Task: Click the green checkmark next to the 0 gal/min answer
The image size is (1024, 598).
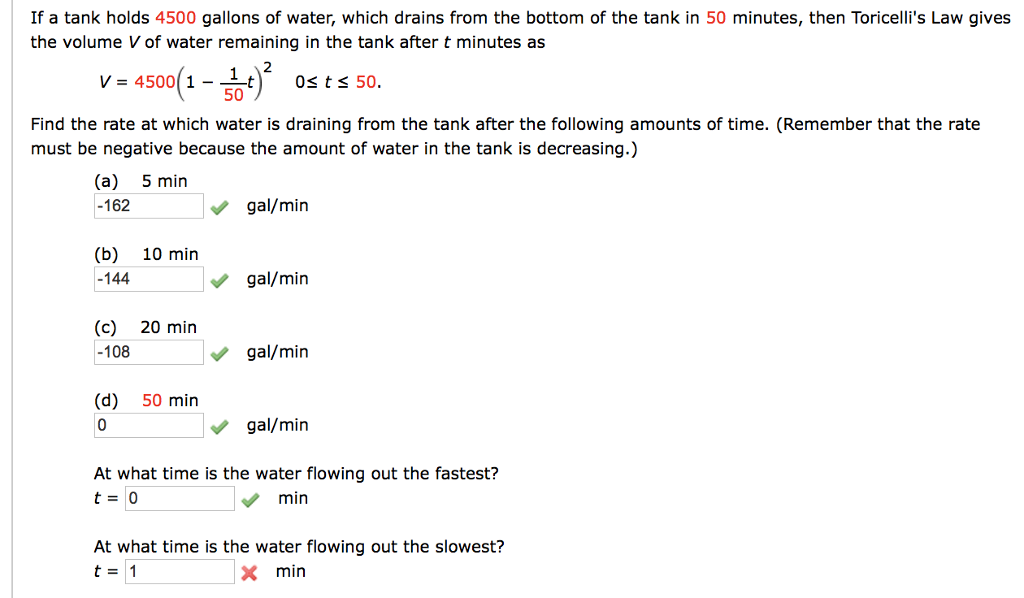Action: [219, 425]
